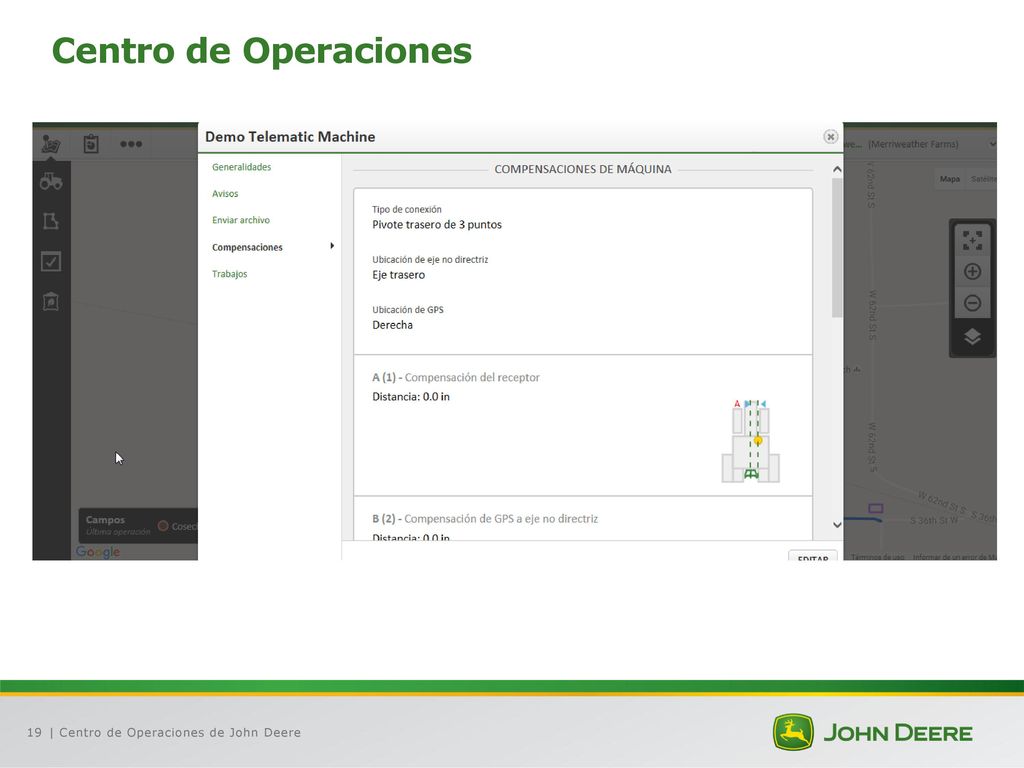Image resolution: width=1024 pixels, height=768 pixels.
Task: Click the 'COMPENSACIONES DE MÁQUINA' heading
Action: click(583, 169)
